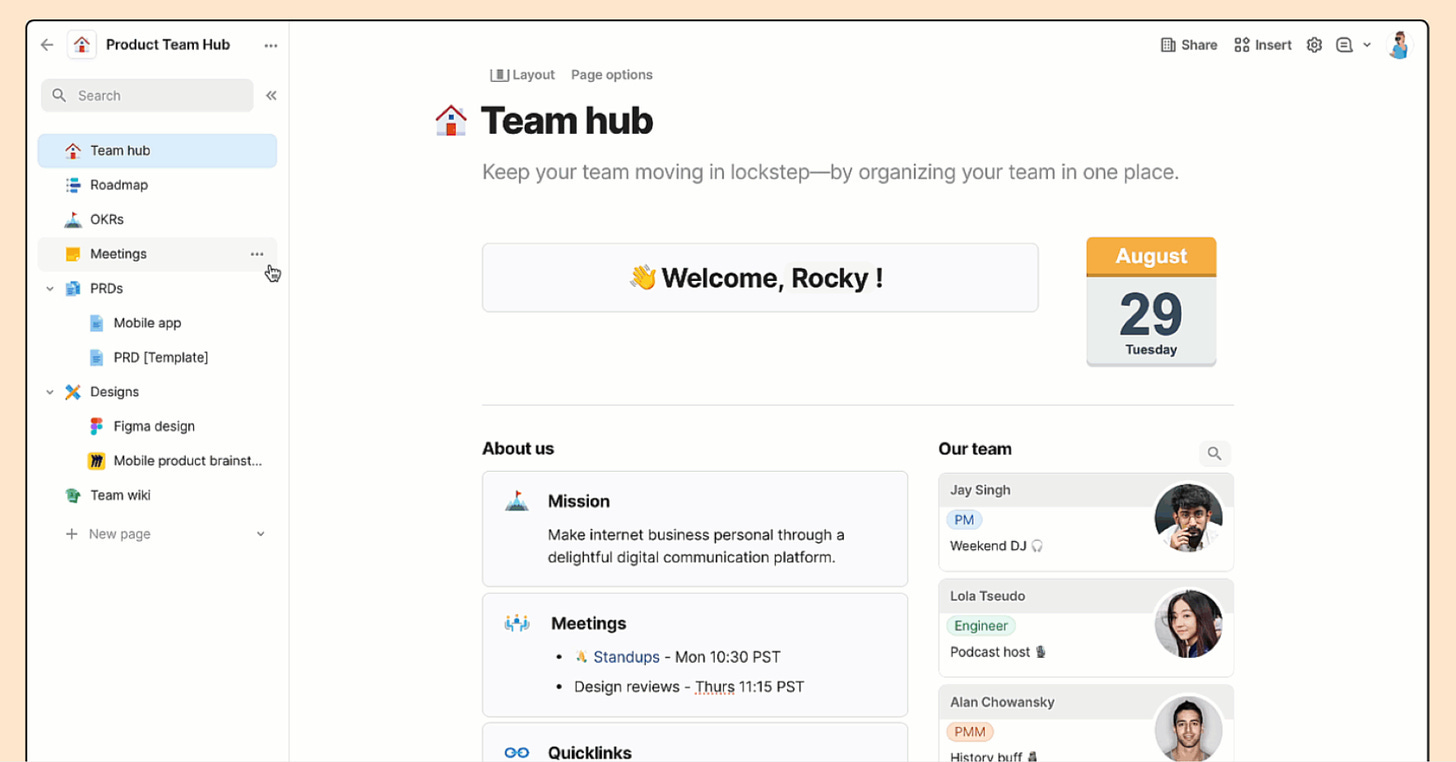This screenshot has width=1456, height=762.
Task: Click the Mission card heading
Action: point(579,501)
